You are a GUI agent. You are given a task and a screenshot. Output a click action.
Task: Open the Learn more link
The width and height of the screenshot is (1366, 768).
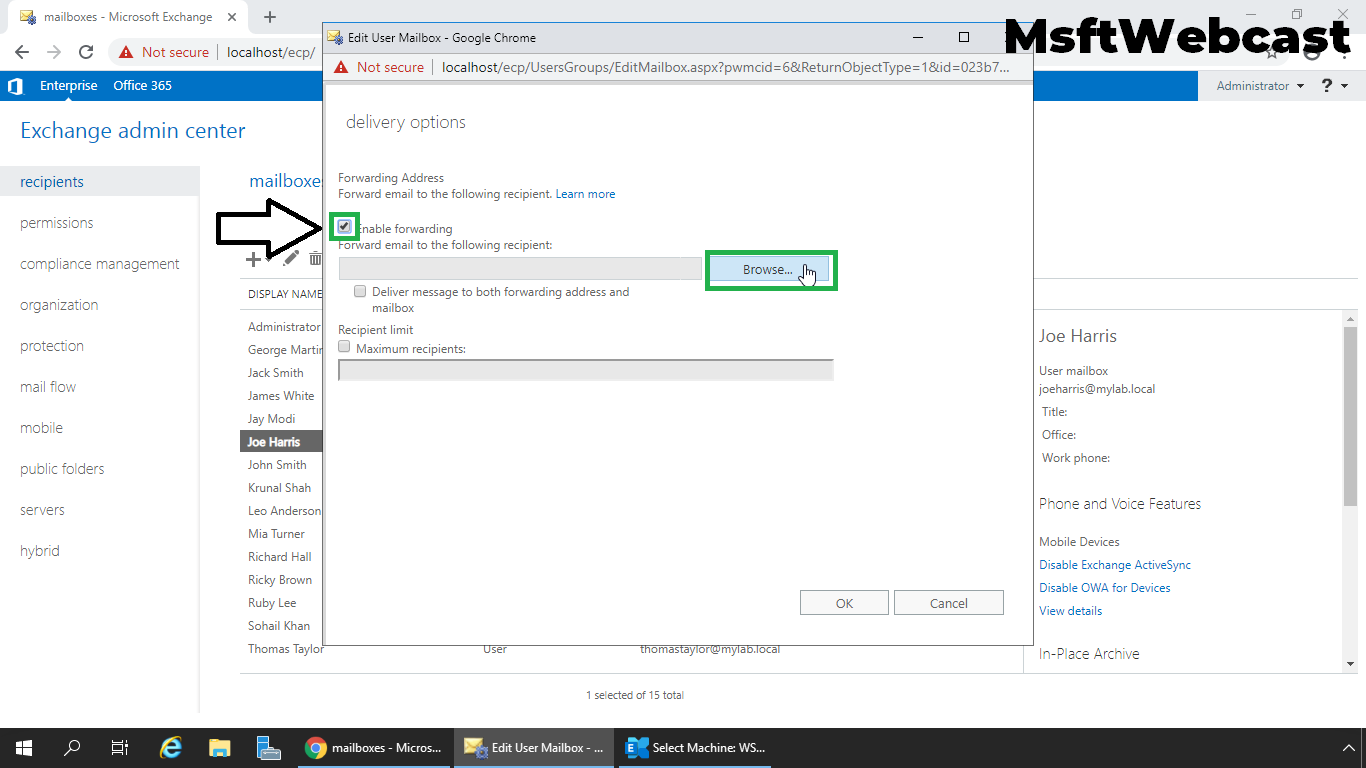tap(585, 194)
